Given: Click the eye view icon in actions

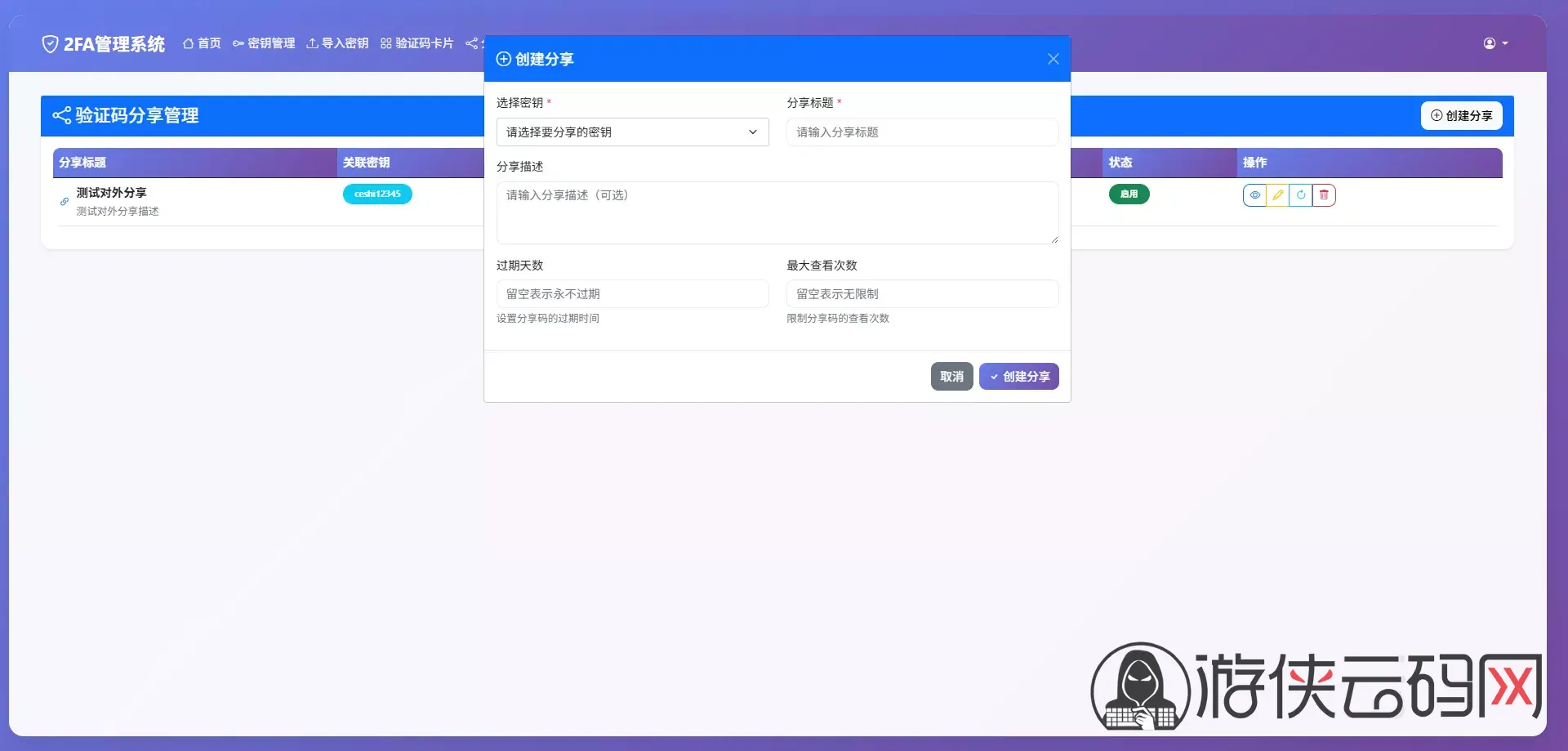Looking at the screenshot, I should [1254, 195].
